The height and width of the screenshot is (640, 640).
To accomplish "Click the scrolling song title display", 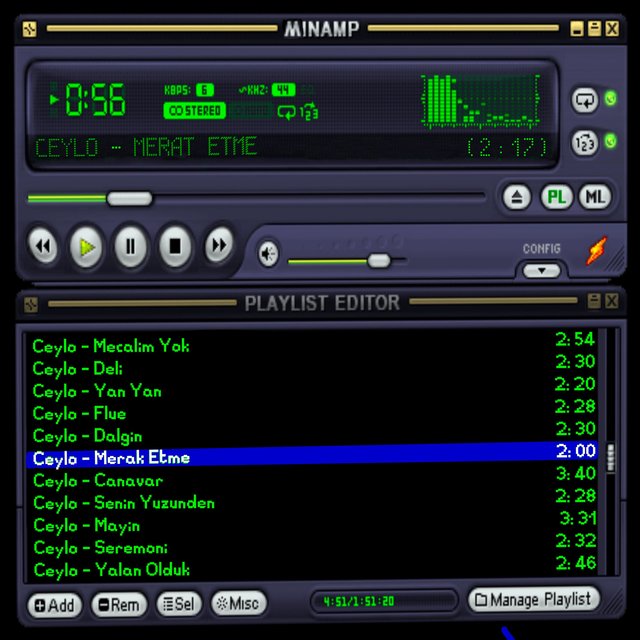I will (146, 147).
